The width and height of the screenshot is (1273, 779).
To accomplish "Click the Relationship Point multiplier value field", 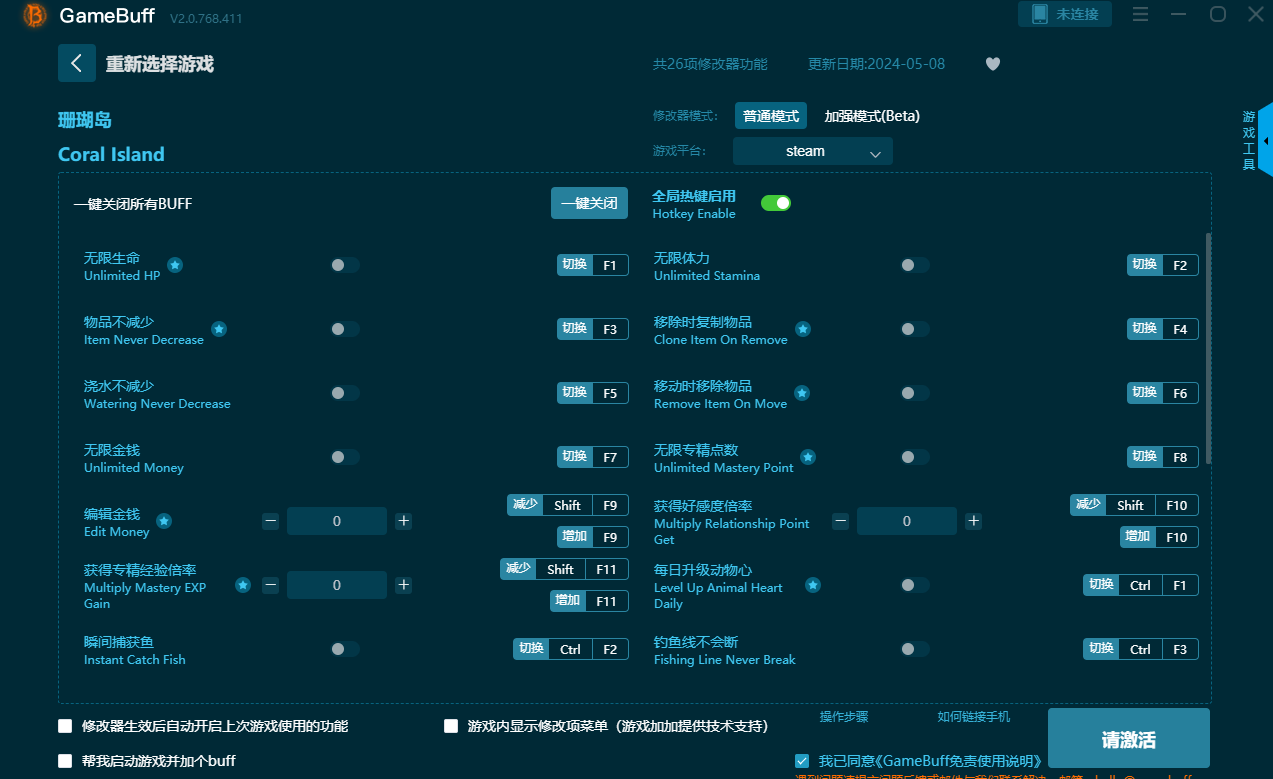I will tap(907, 521).
